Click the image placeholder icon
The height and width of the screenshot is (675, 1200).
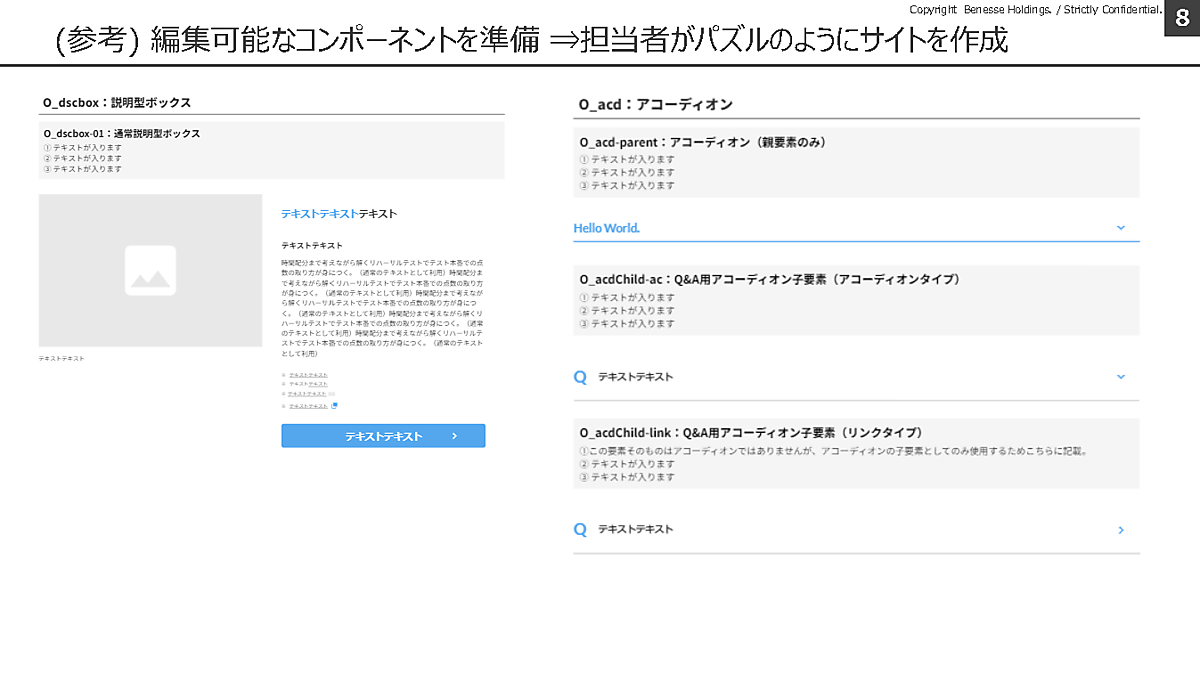150,270
